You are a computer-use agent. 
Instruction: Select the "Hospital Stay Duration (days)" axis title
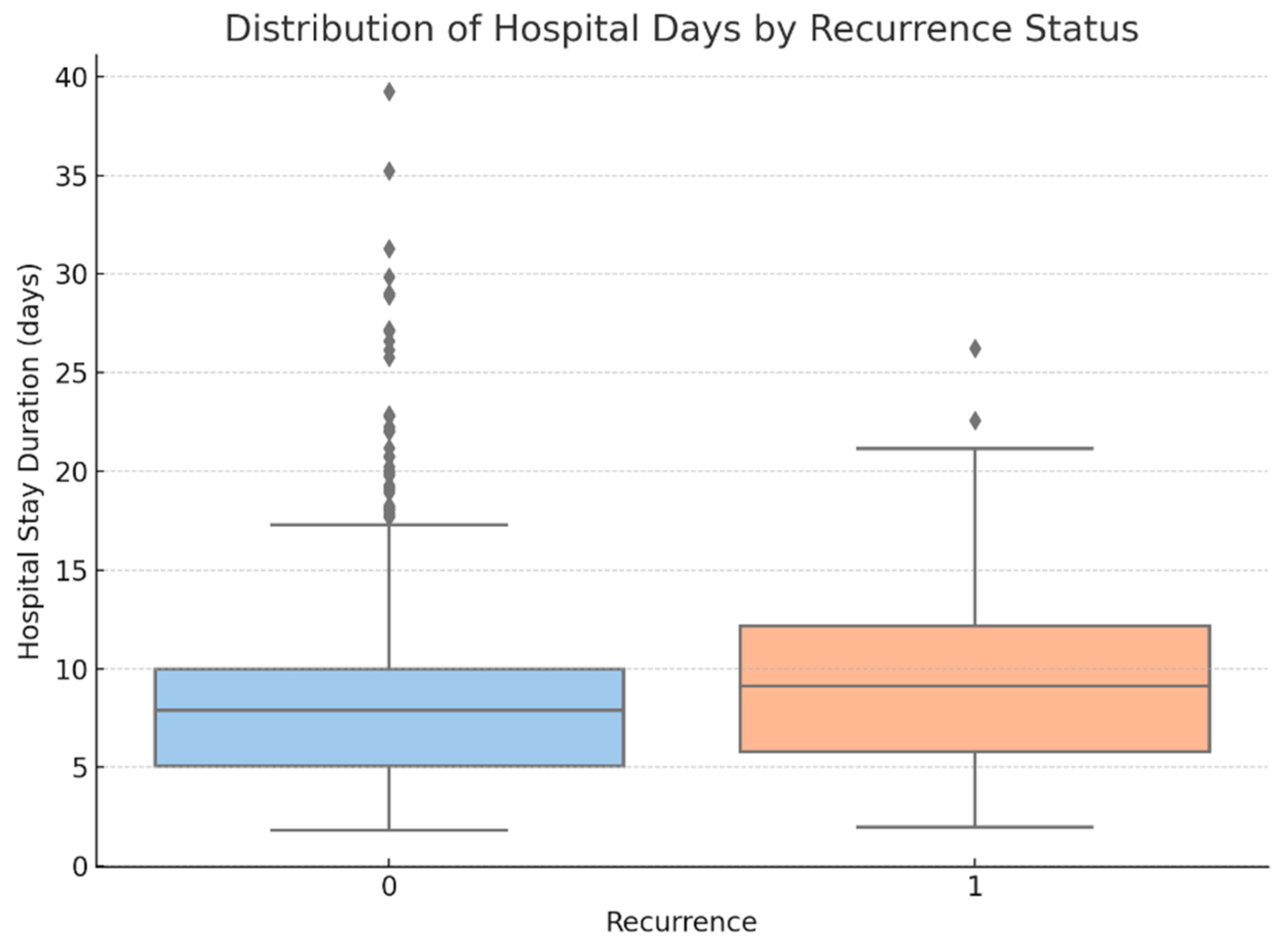tap(29, 461)
